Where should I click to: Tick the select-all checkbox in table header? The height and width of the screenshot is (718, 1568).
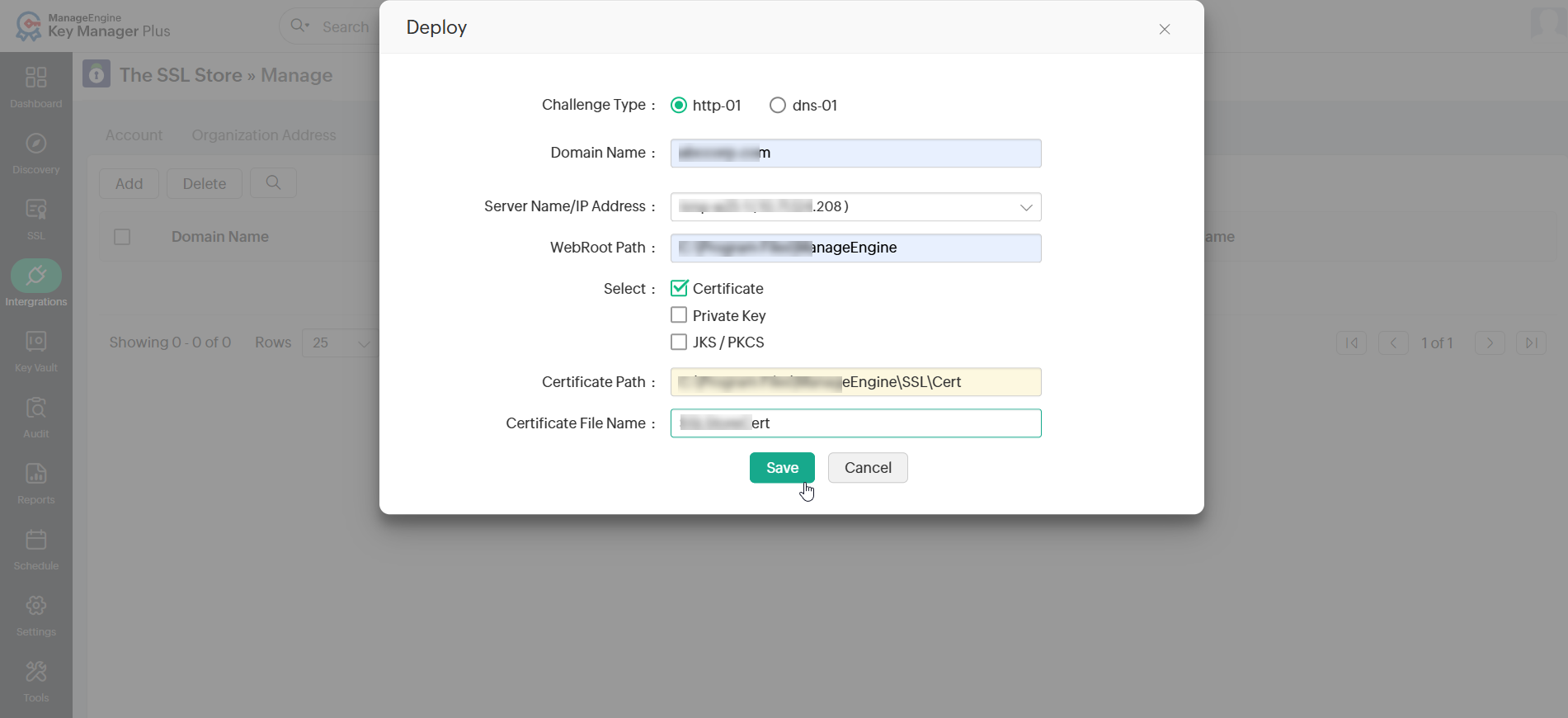point(122,237)
